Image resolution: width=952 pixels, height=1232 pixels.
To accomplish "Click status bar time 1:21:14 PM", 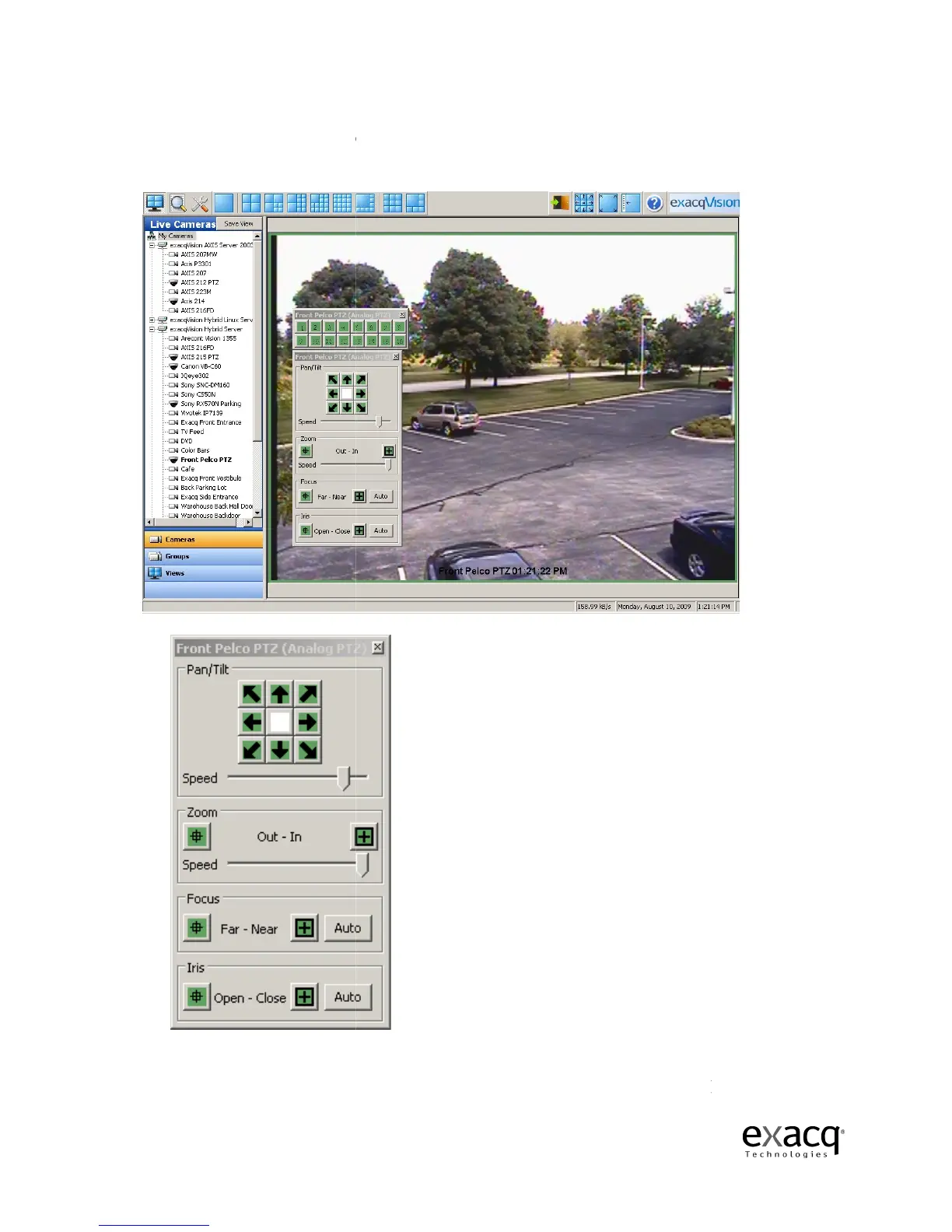I will click(714, 607).
